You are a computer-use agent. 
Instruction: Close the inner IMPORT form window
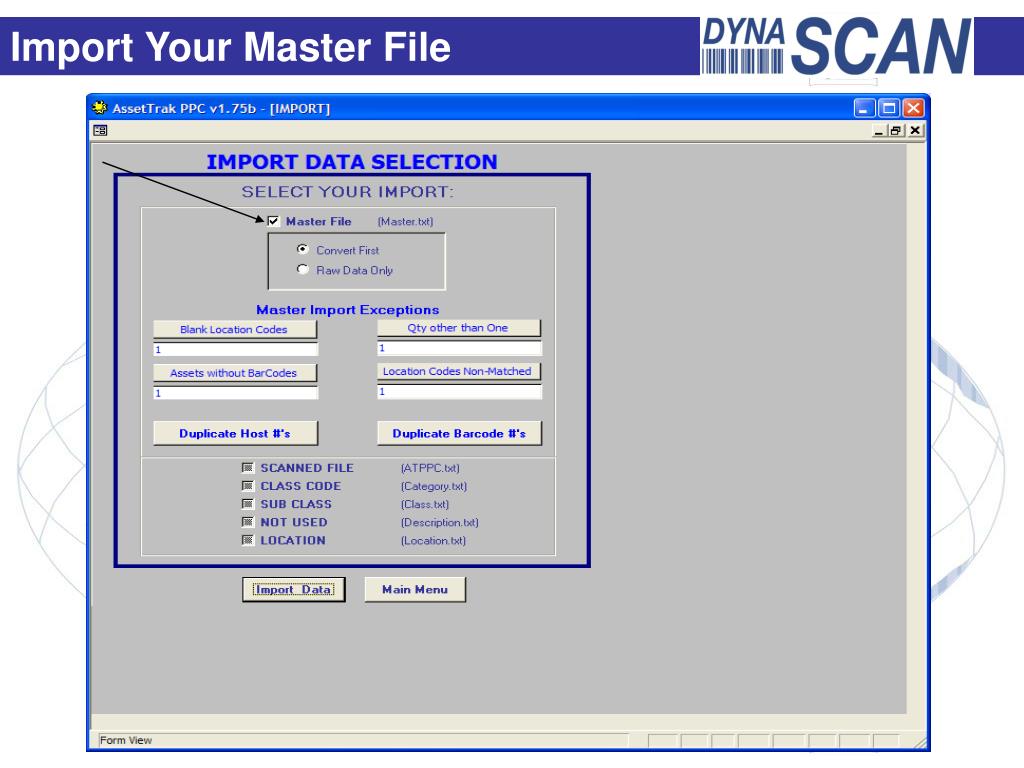(x=915, y=131)
